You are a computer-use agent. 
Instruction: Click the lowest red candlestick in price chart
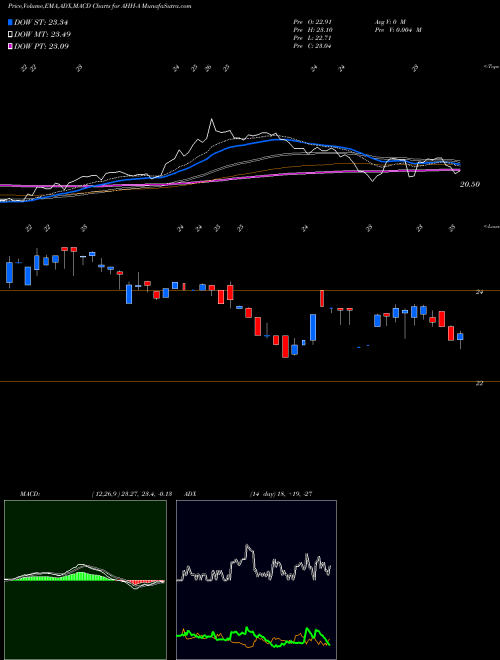tap(285, 346)
